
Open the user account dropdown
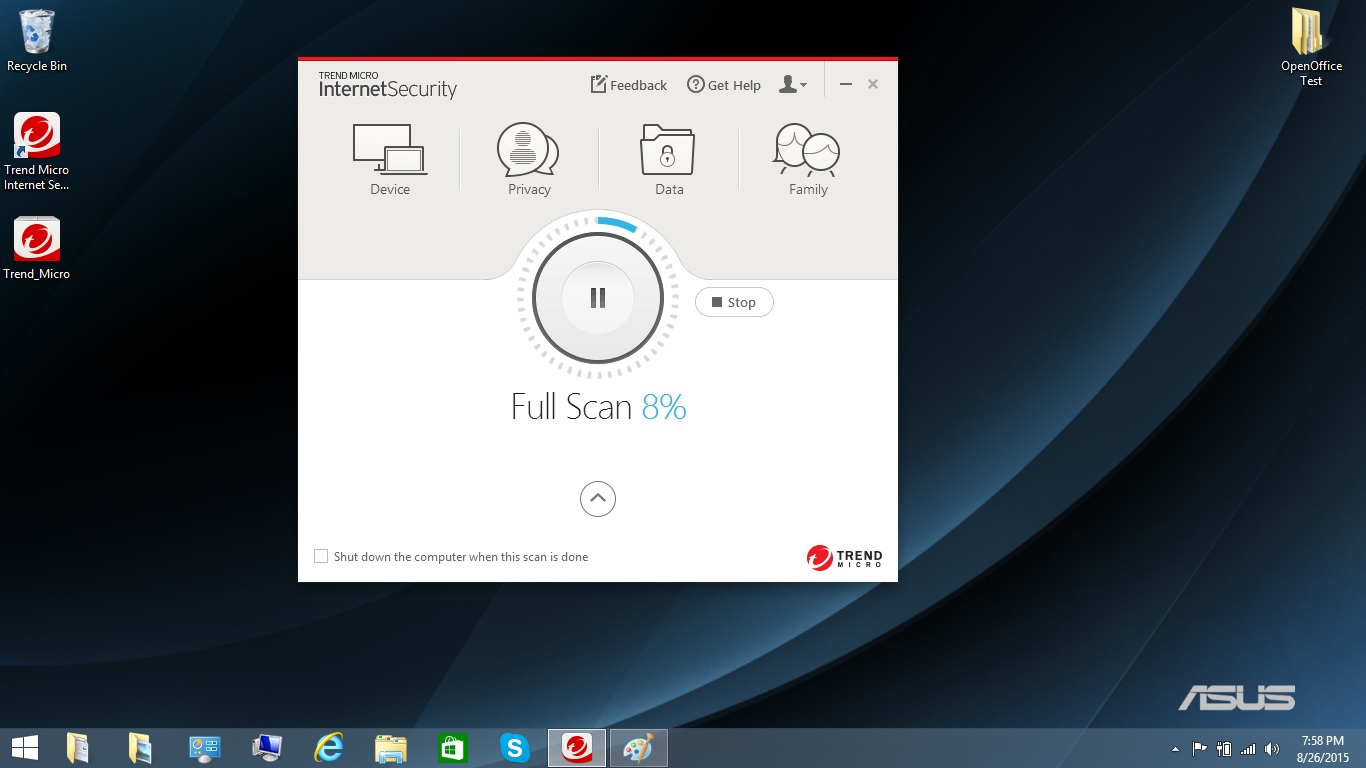(x=793, y=85)
